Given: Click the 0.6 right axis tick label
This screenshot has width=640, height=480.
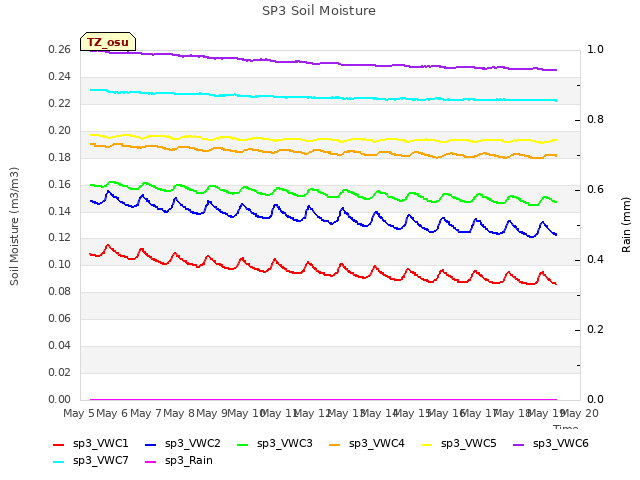Looking at the screenshot, I should (596, 189).
